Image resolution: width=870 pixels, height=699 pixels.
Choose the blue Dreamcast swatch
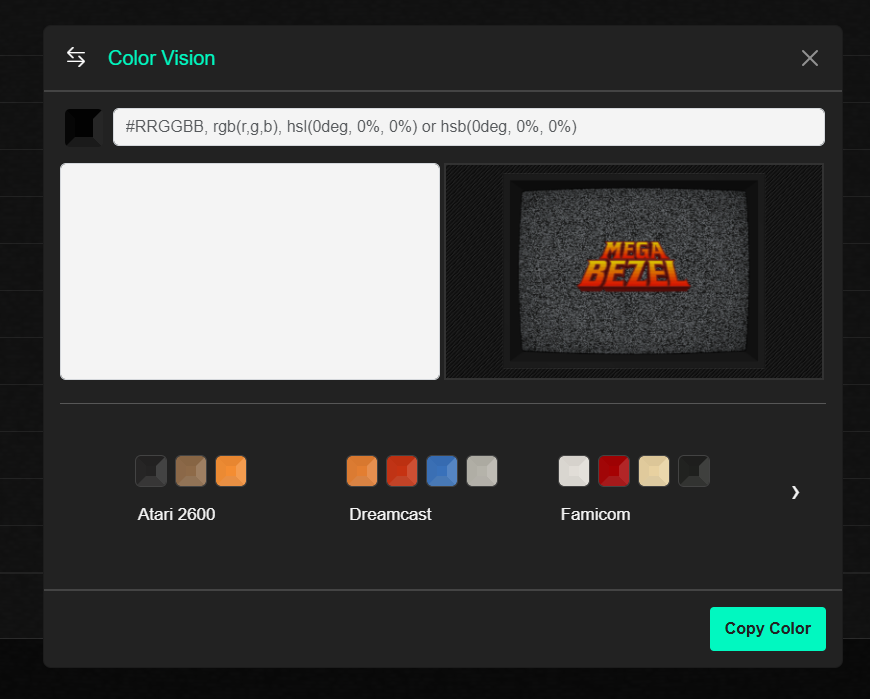point(442,471)
